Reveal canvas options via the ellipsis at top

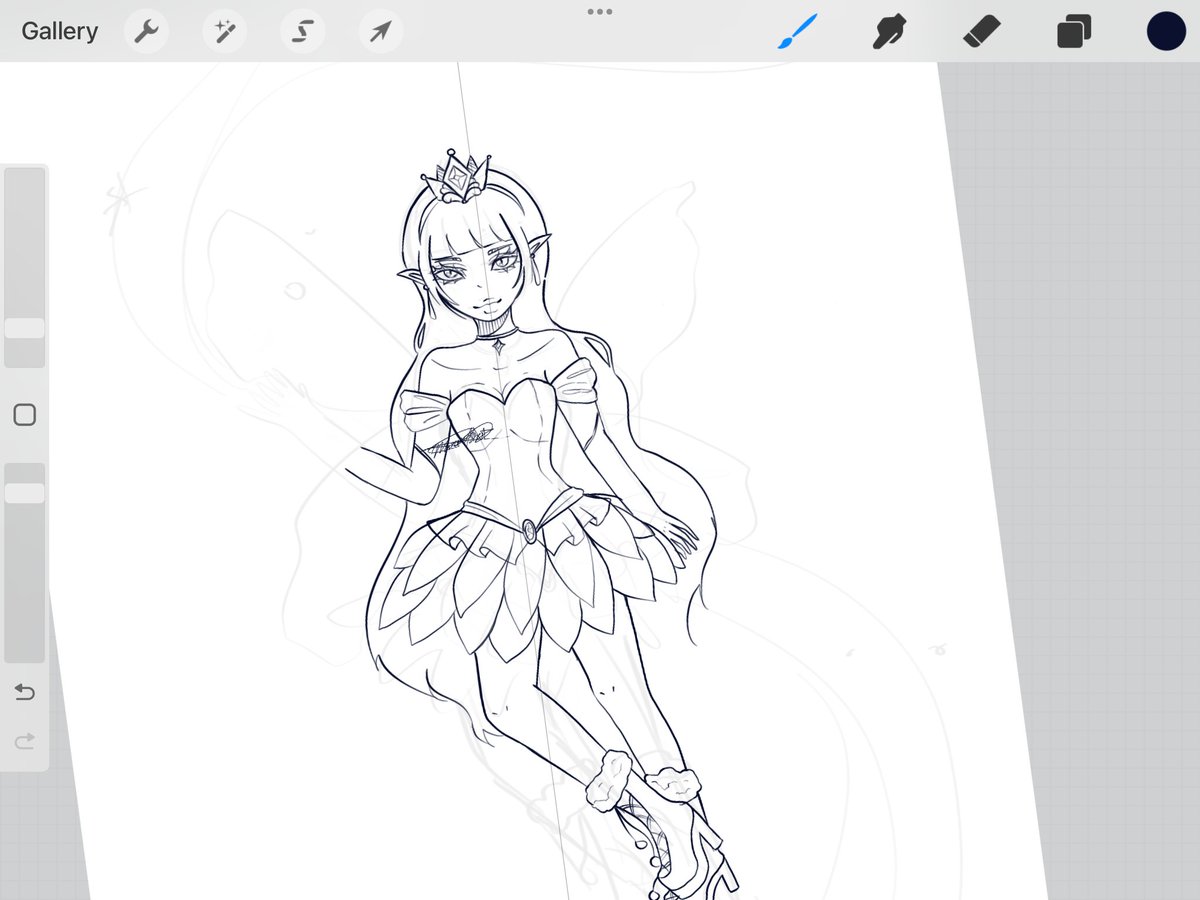point(600,12)
